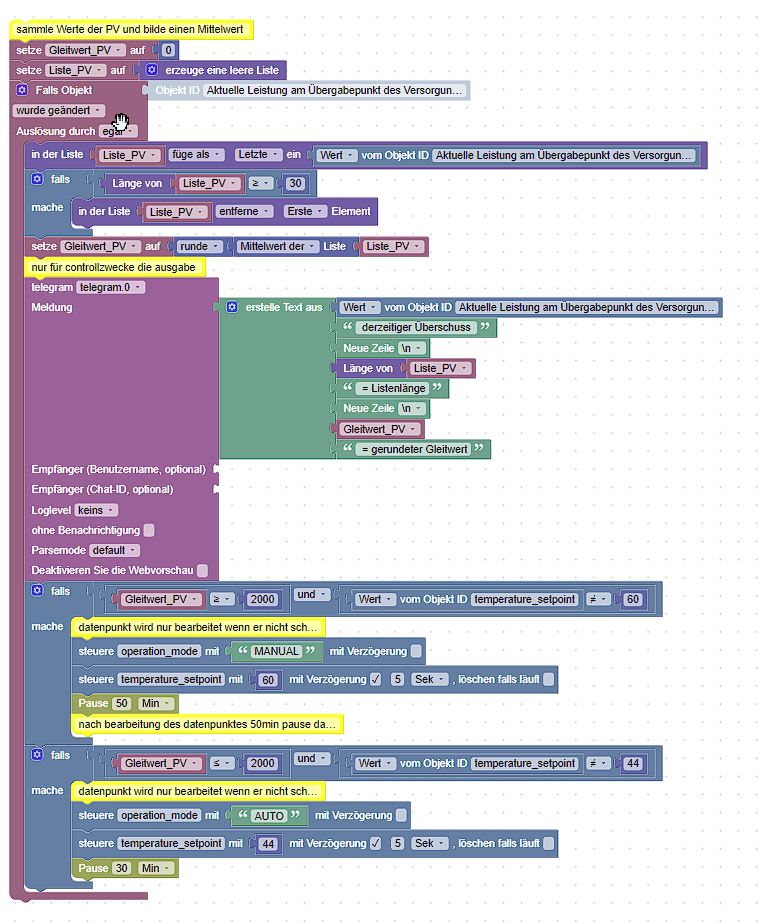Screen dimensions: 760x922
Task: Open 'und' dropdown in the ≥ 2000 condition
Action: pyautogui.click(x=312, y=594)
